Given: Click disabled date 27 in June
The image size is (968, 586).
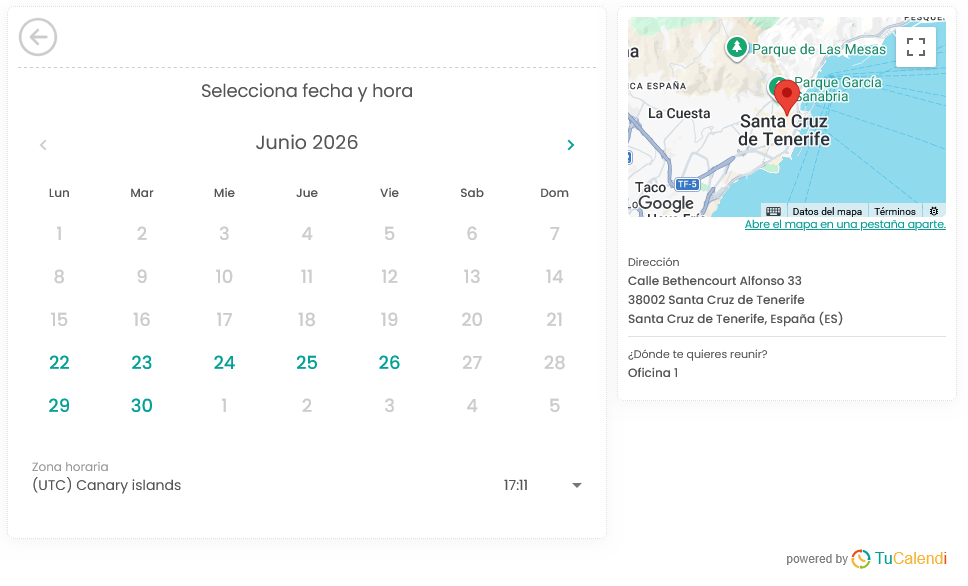Looking at the screenshot, I should tap(472, 362).
